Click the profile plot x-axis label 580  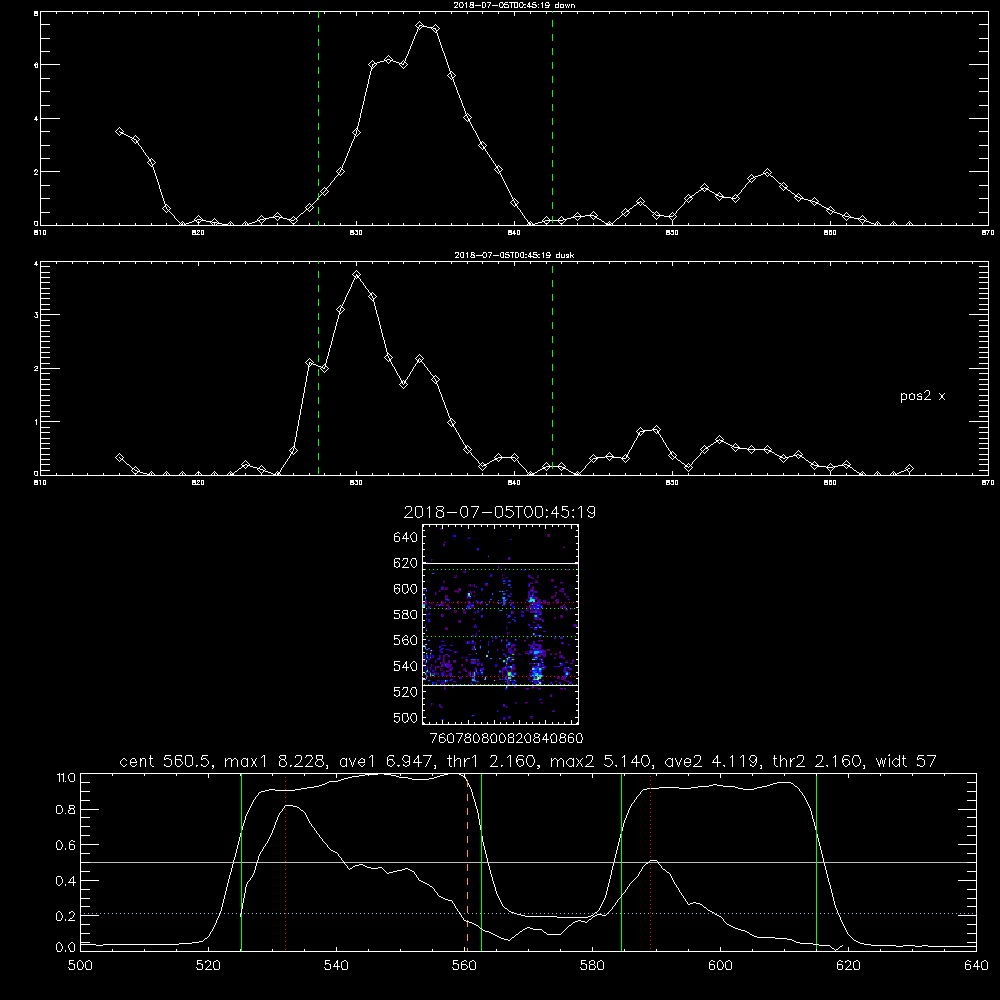click(592, 966)
